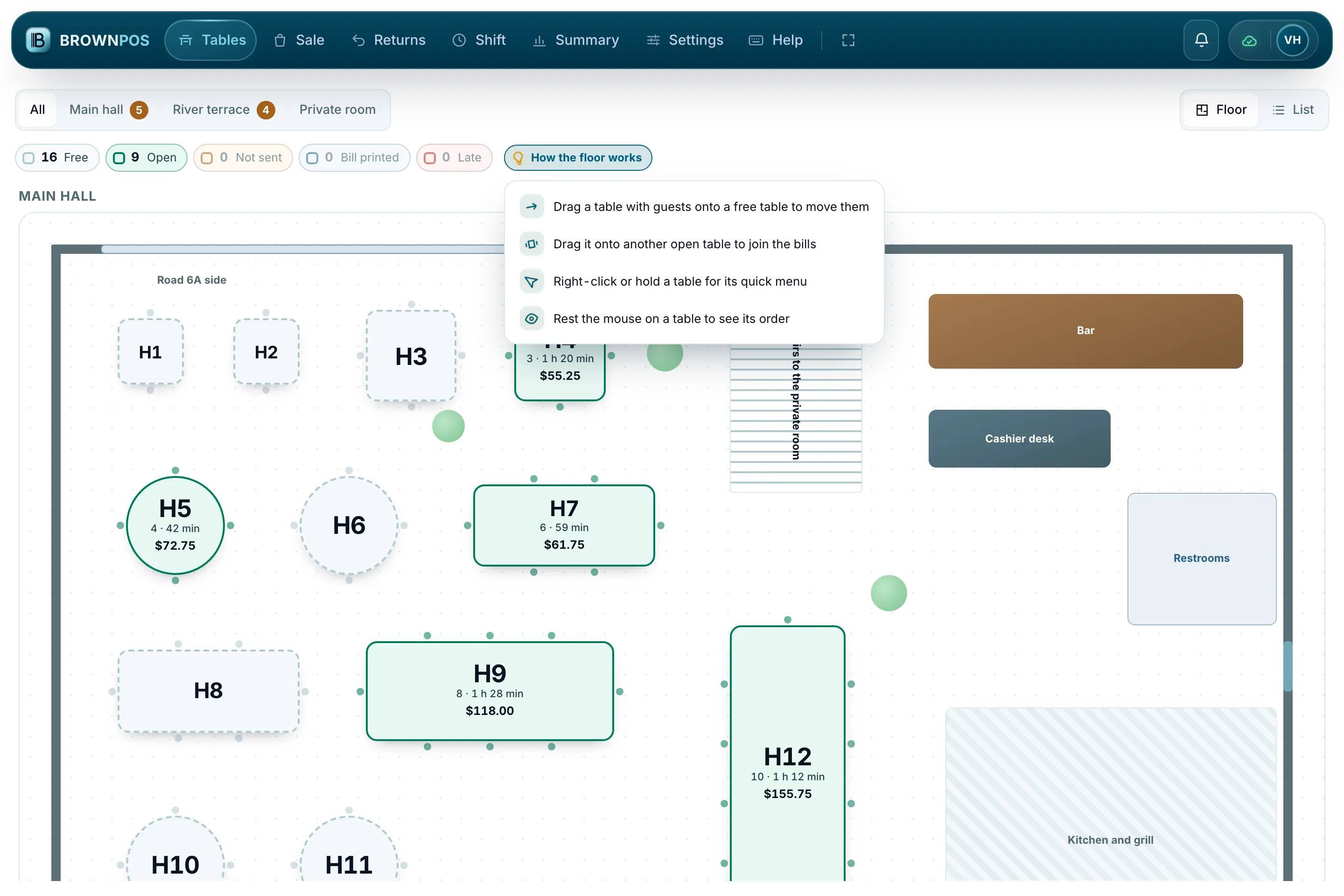Click the join-bills icon in tips
Screen dimensions: 1344x896
(532, 244)
